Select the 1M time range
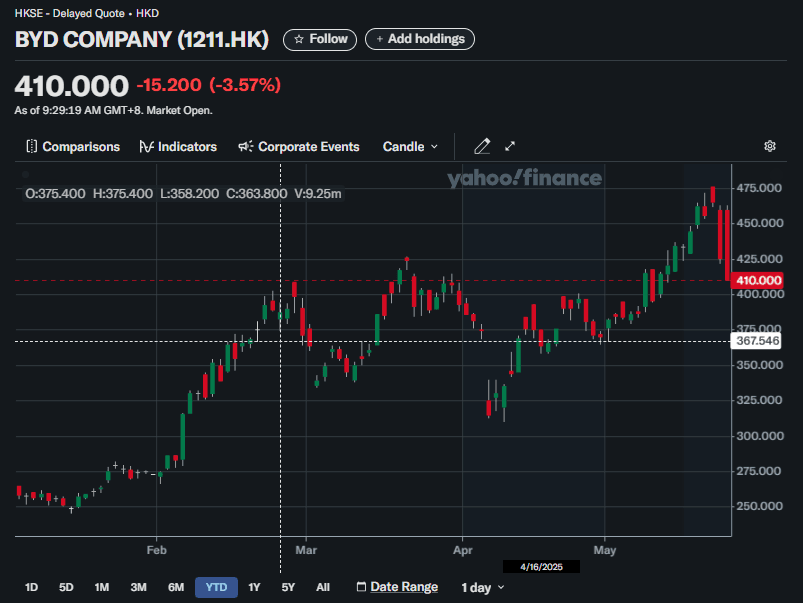 (x=101, y=587)
